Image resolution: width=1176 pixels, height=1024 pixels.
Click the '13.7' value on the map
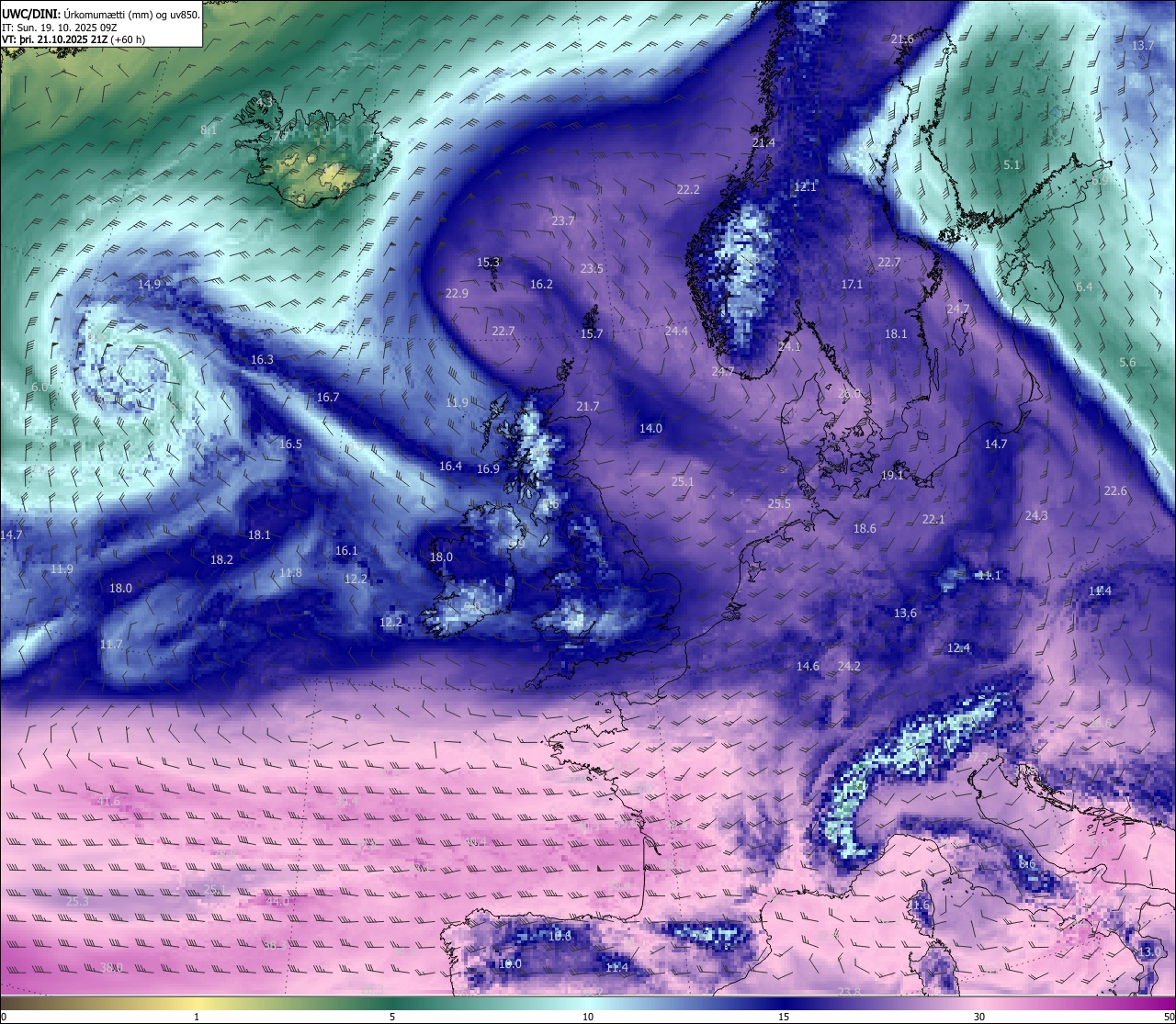1143,45
